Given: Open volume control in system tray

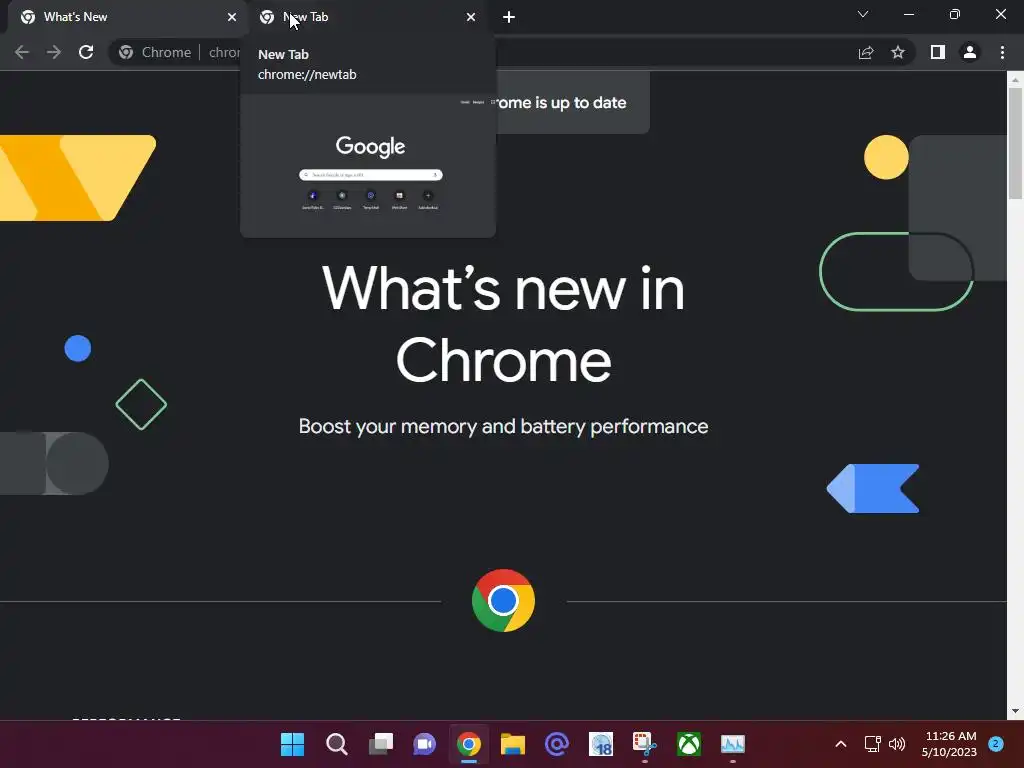Looking at the screenshot, I should pyautogui.click(x=897, y=744).
